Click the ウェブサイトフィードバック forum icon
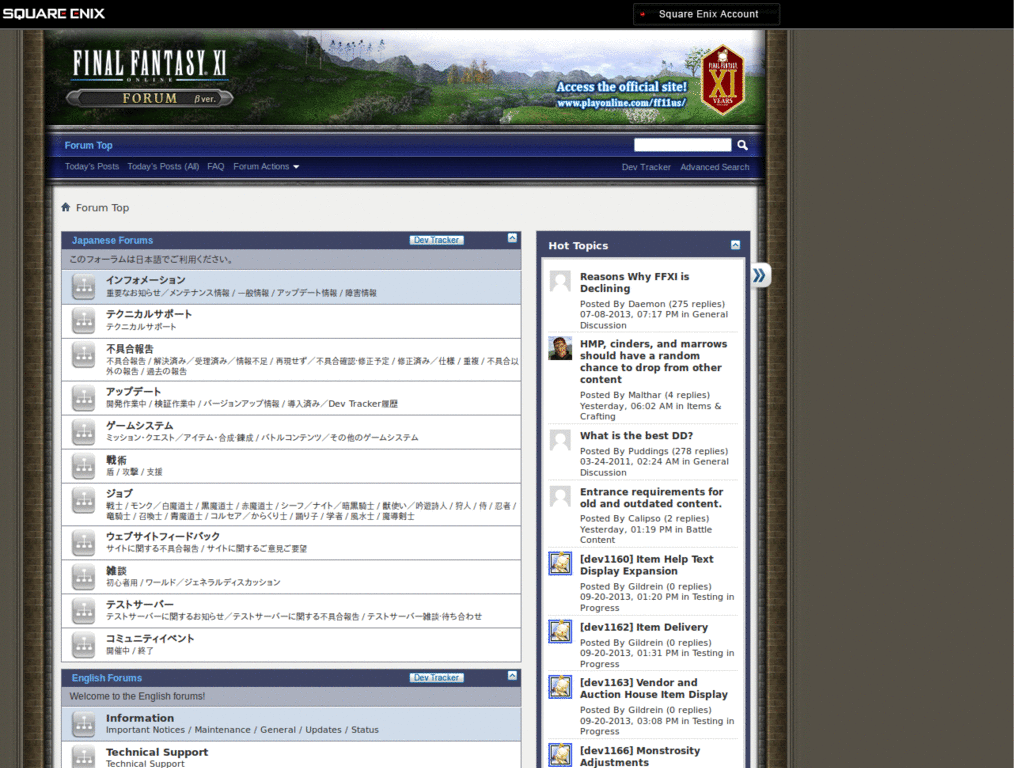Image resolution: width=1024 pixels, height=768 pixels. (x=84, y=543)
